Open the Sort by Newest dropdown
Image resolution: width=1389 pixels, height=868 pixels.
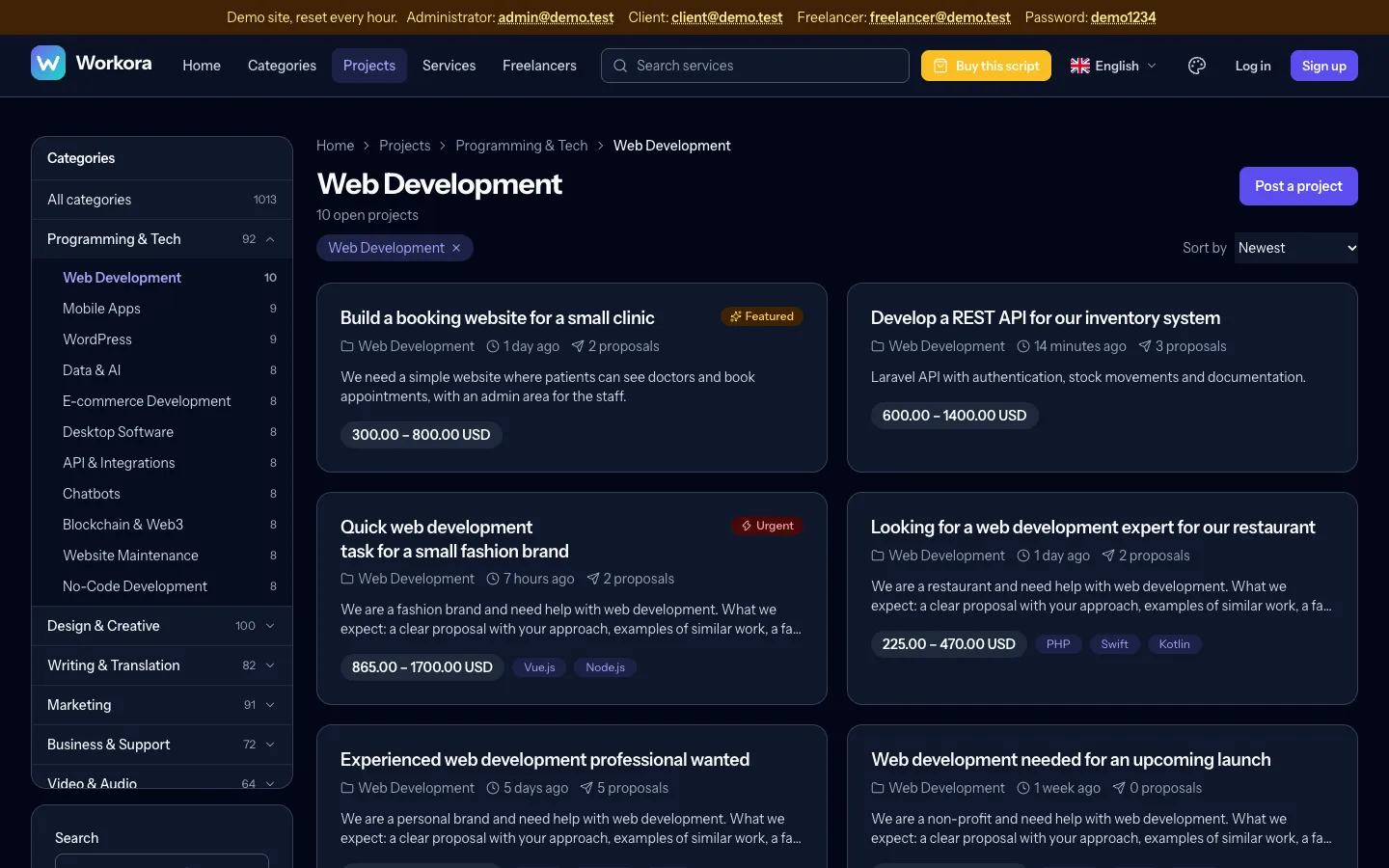coord(1296,248)
